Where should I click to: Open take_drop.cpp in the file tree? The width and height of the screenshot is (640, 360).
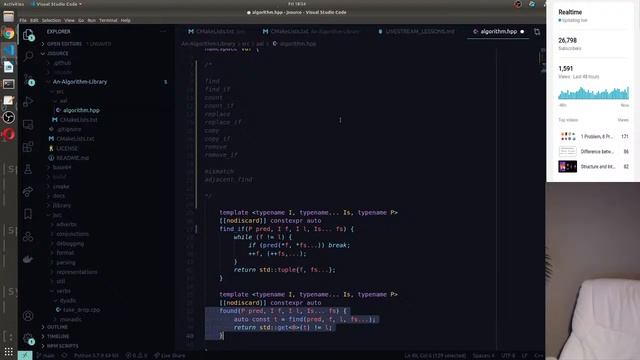[x=81, y=310]
